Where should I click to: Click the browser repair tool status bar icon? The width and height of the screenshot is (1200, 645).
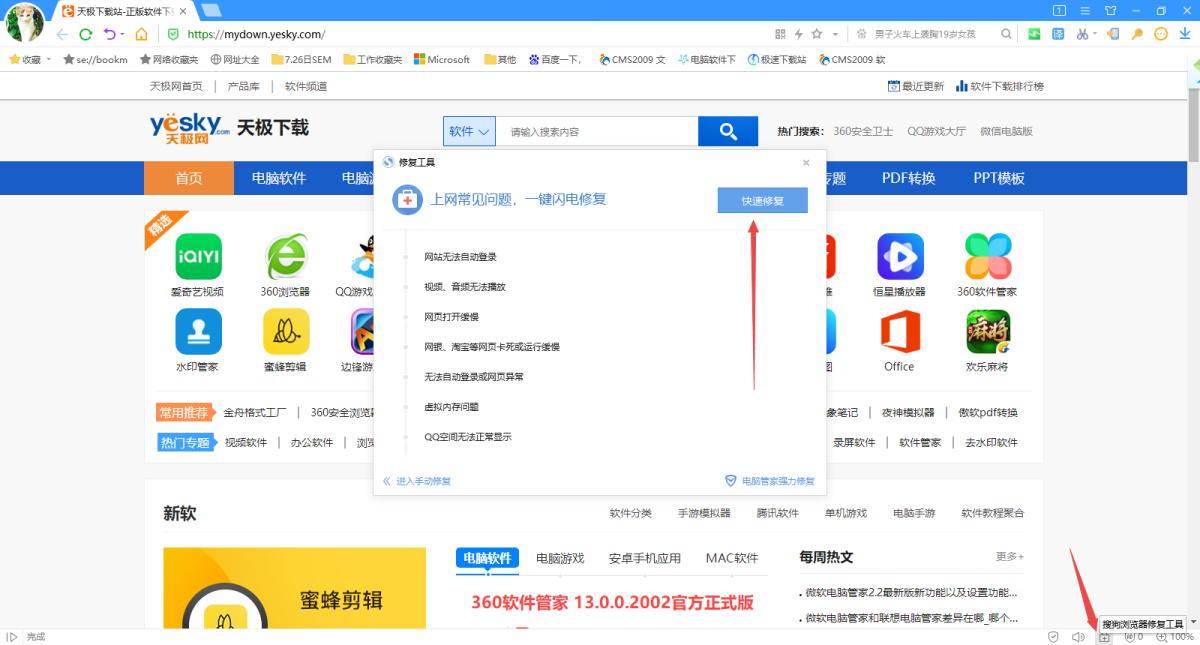coord(1105,637)
